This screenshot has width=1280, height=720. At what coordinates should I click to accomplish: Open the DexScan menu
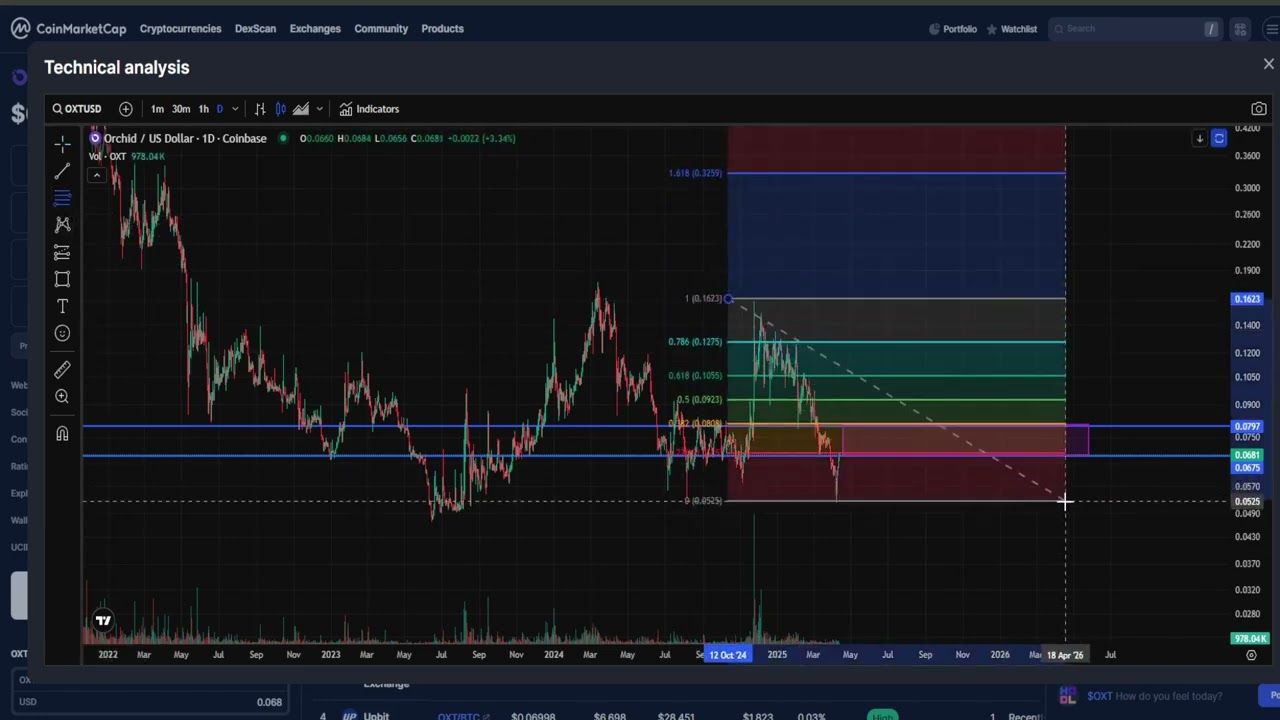pos(255,29)
